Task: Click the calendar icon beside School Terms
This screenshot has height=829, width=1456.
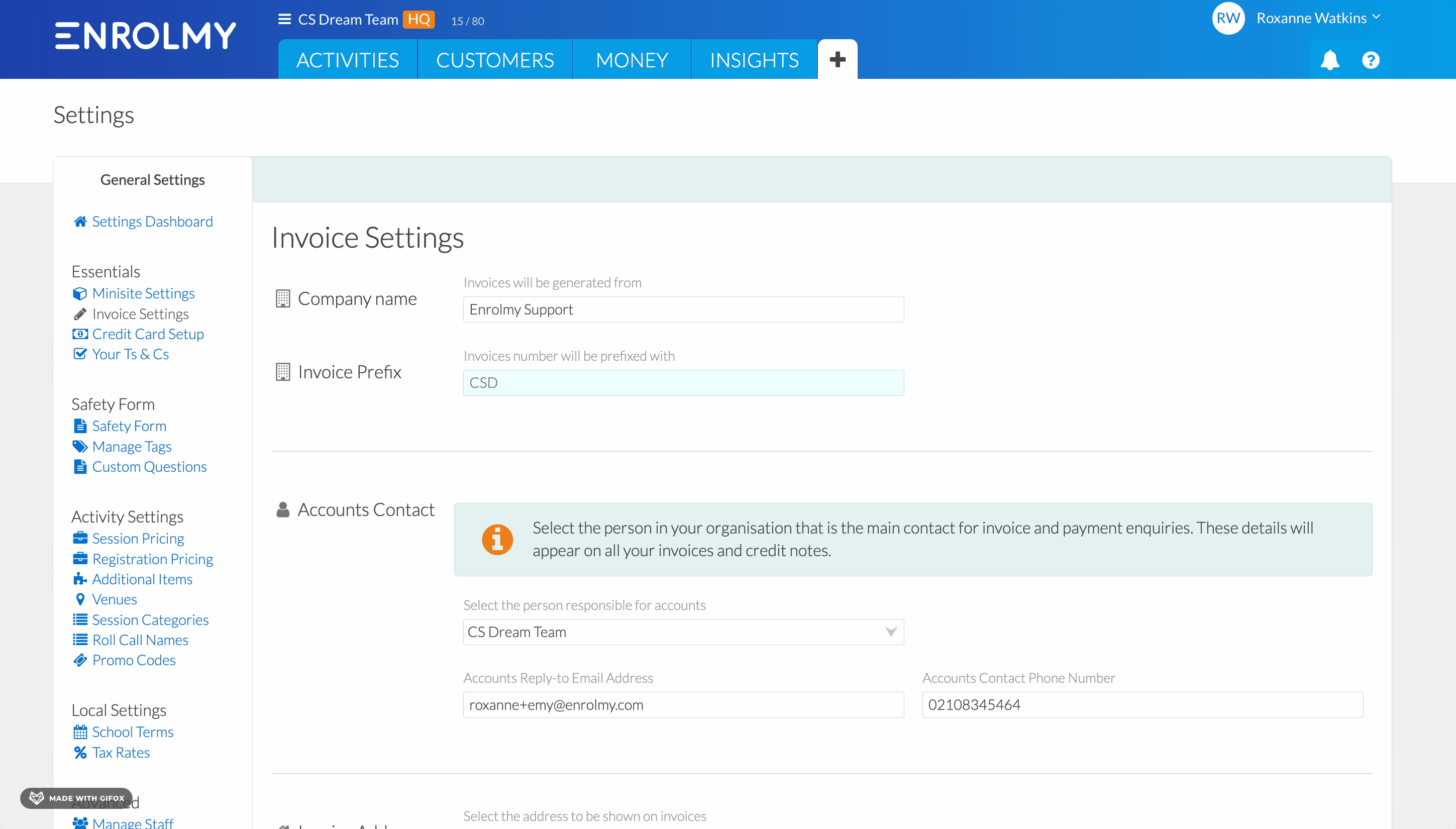Action: tap(80, 732)
